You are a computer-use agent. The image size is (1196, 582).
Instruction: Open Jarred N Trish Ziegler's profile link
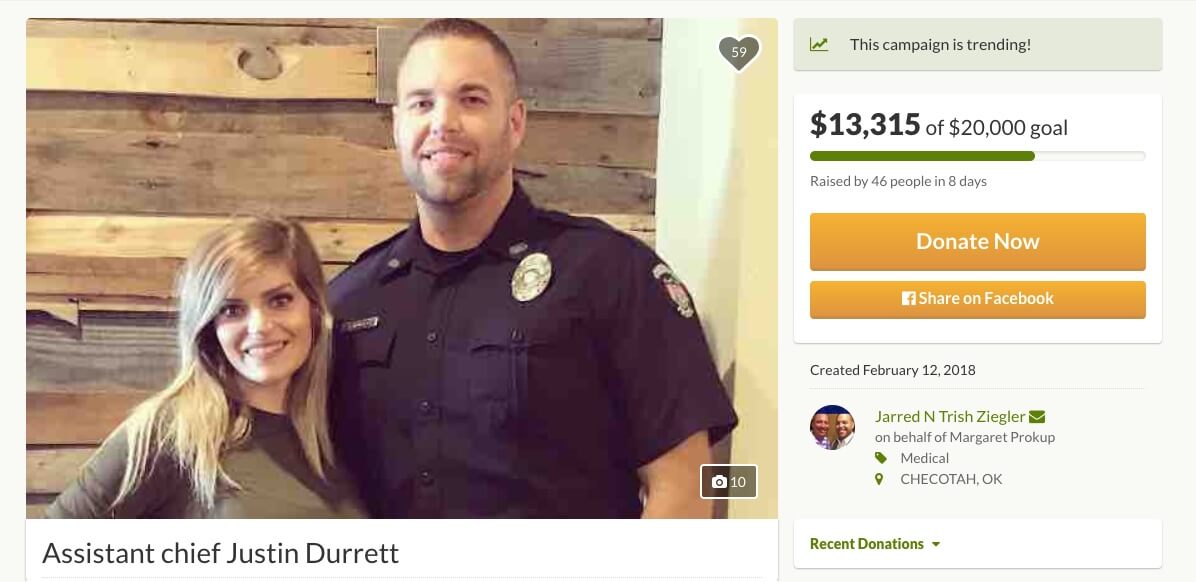click(x=950, y=416)
